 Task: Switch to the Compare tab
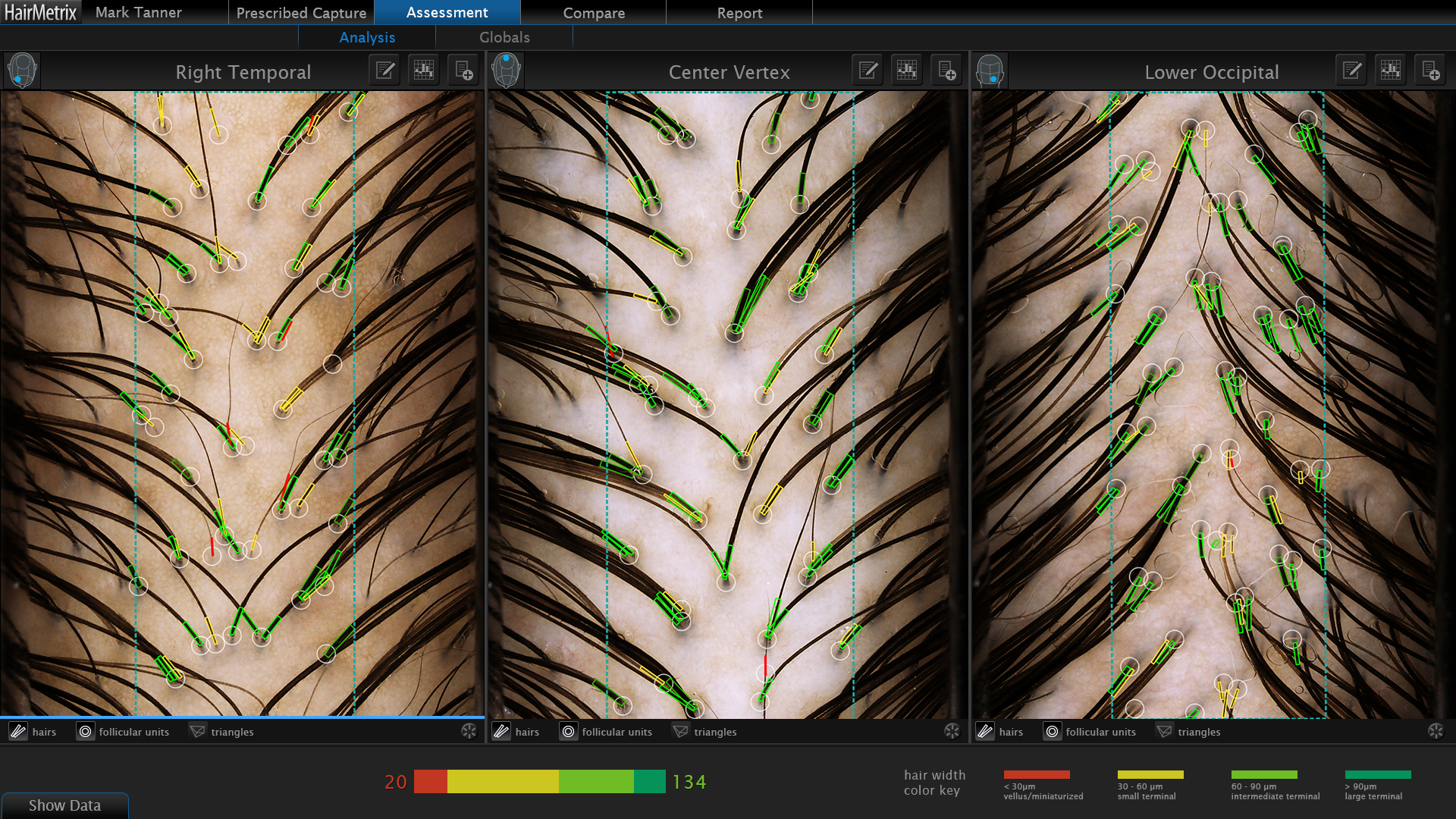click(x=594, y=12)
